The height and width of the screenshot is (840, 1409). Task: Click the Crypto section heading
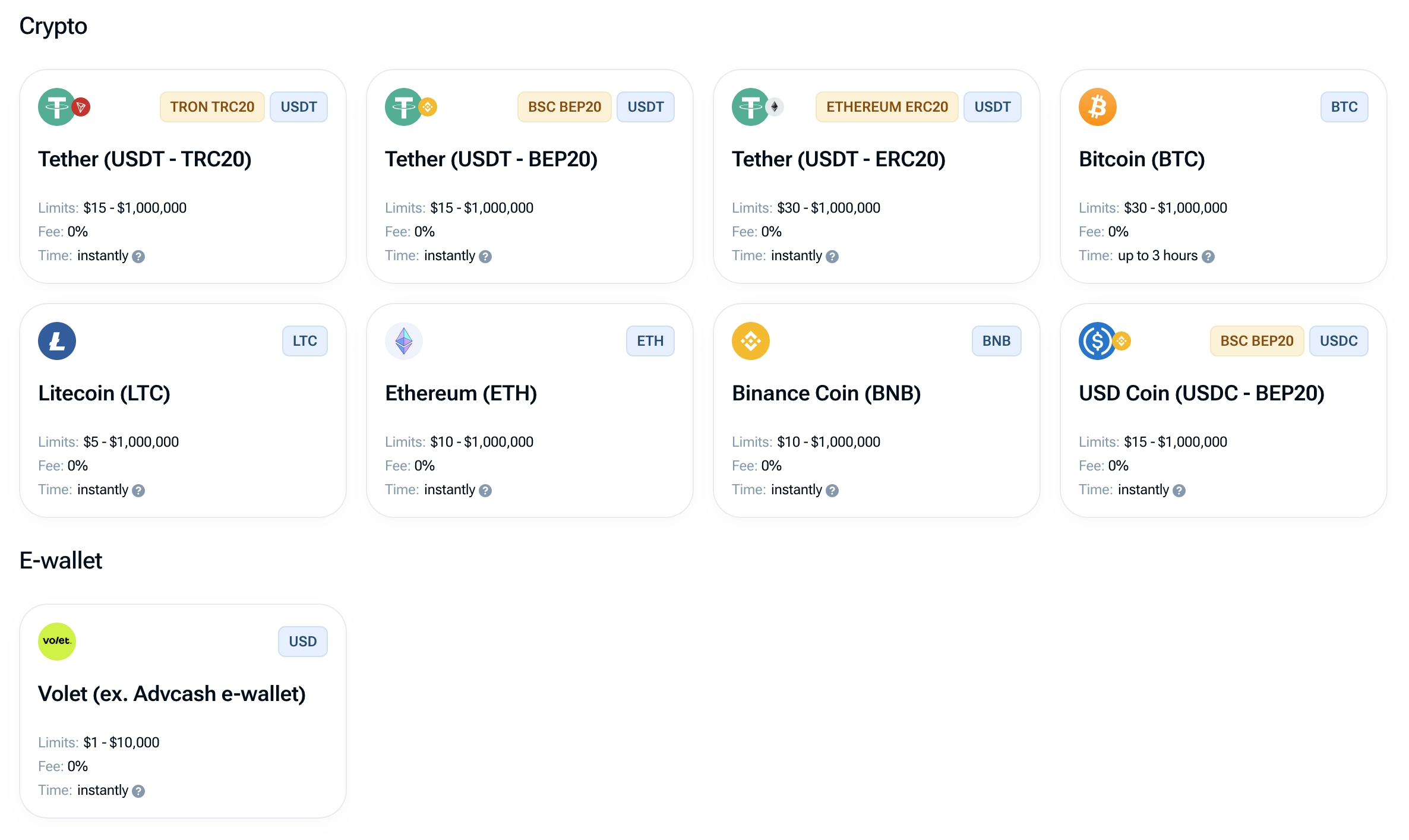[53, 26]
